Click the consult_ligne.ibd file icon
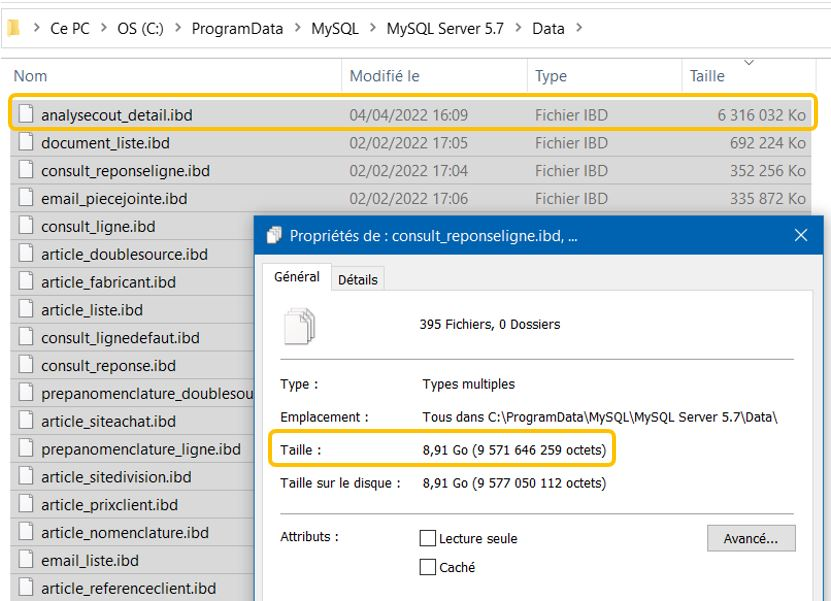The image size is (831, 601). tap(27, 227)
